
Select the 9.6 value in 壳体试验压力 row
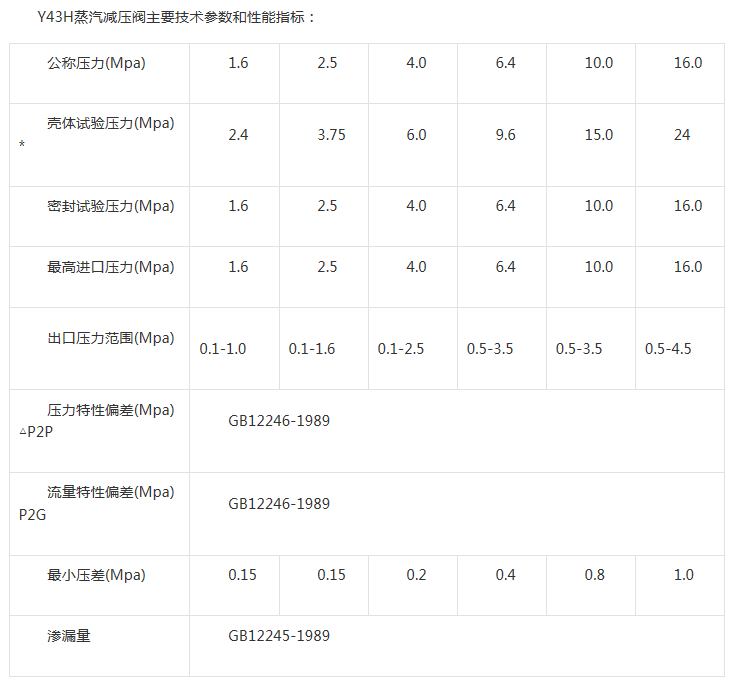(505, 135)
